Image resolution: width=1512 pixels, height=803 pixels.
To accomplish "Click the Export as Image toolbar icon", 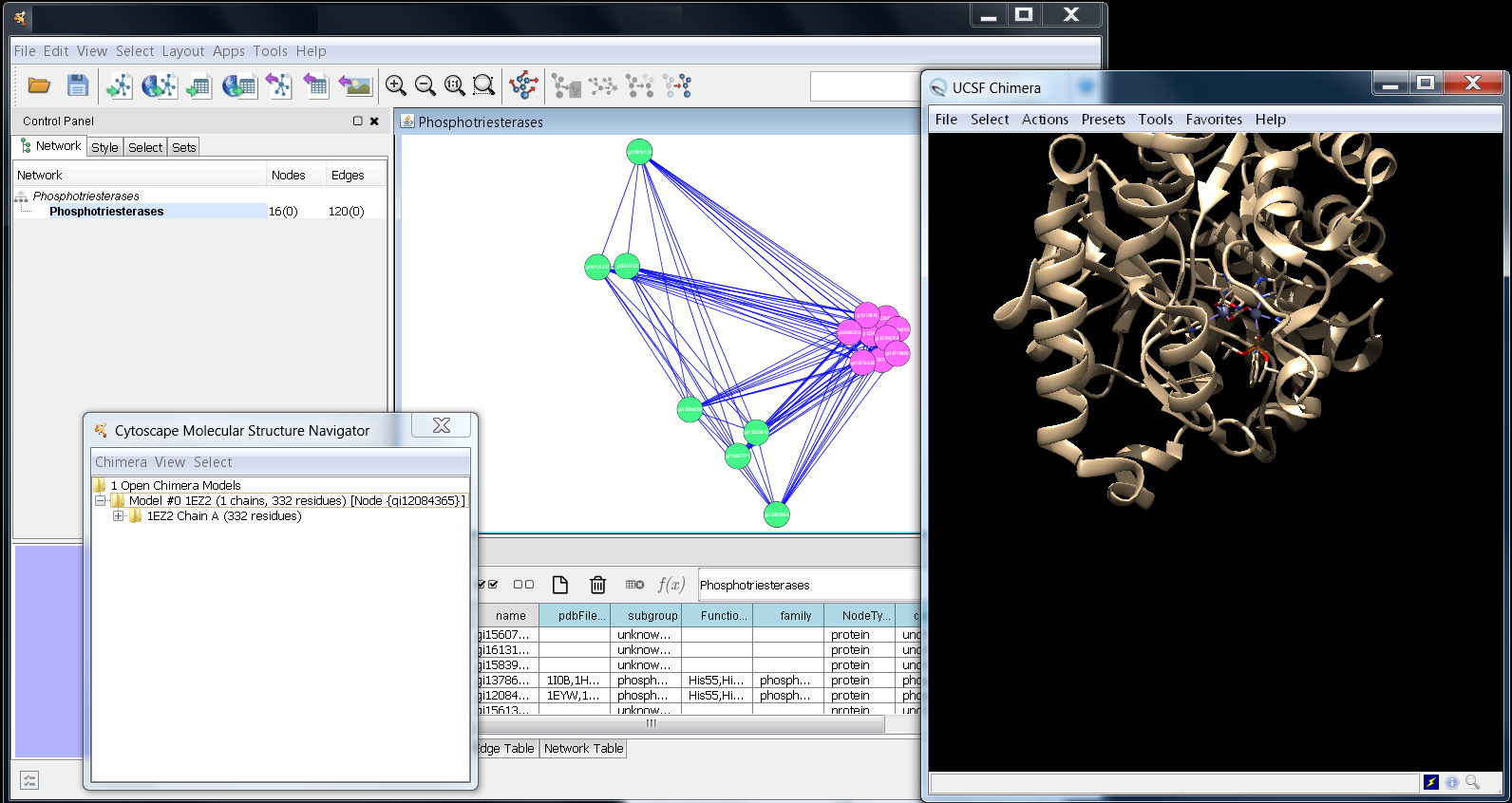I will tap(355, 86).
